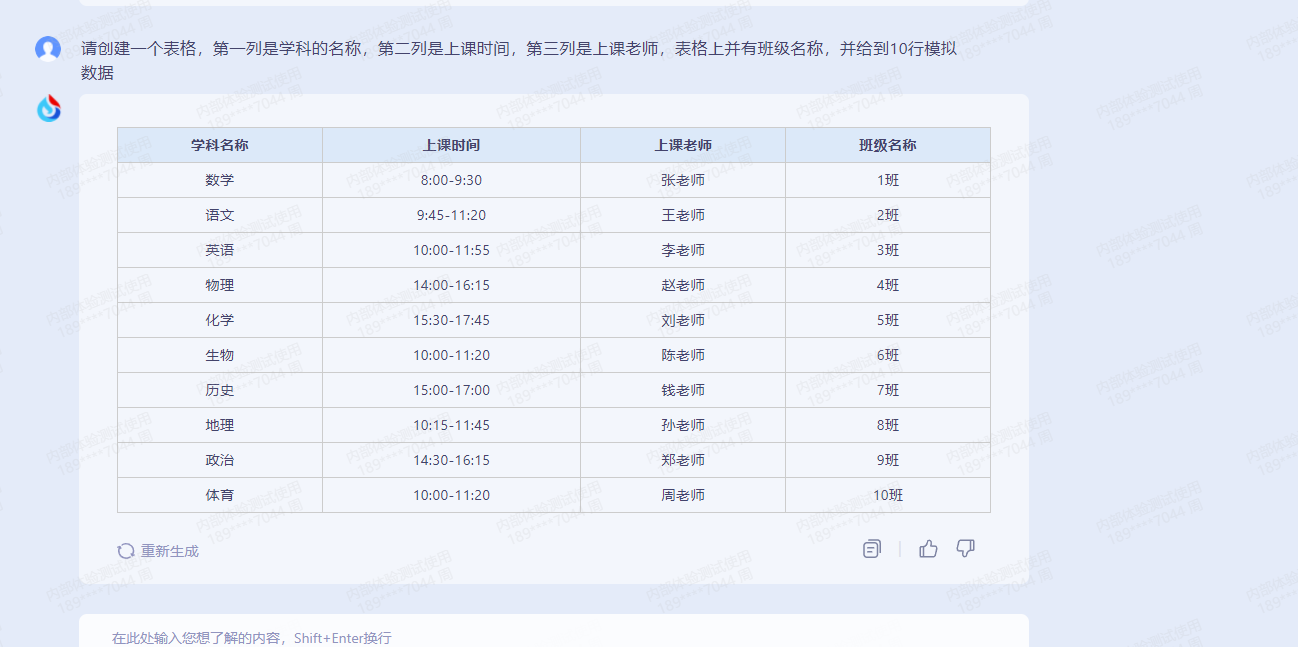The image size is (1298, 647).
Task: Click the 10班 class cell
Action: [x=887, y=495]
